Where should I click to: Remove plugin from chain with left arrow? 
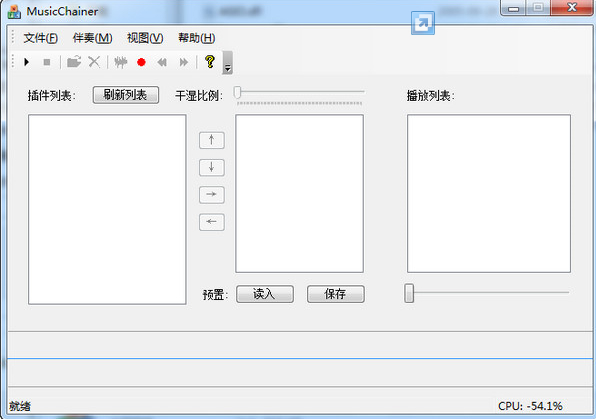(212, 222)
